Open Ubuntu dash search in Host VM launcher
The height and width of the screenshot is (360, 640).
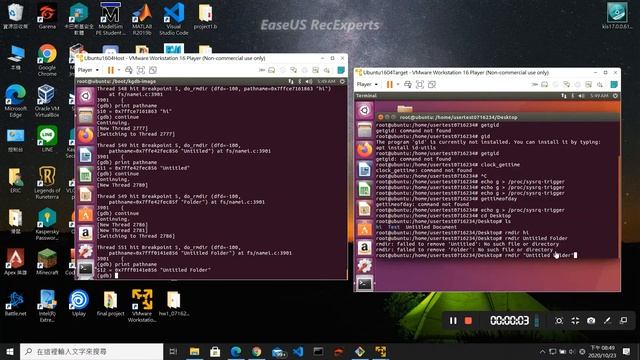point(85,96)
